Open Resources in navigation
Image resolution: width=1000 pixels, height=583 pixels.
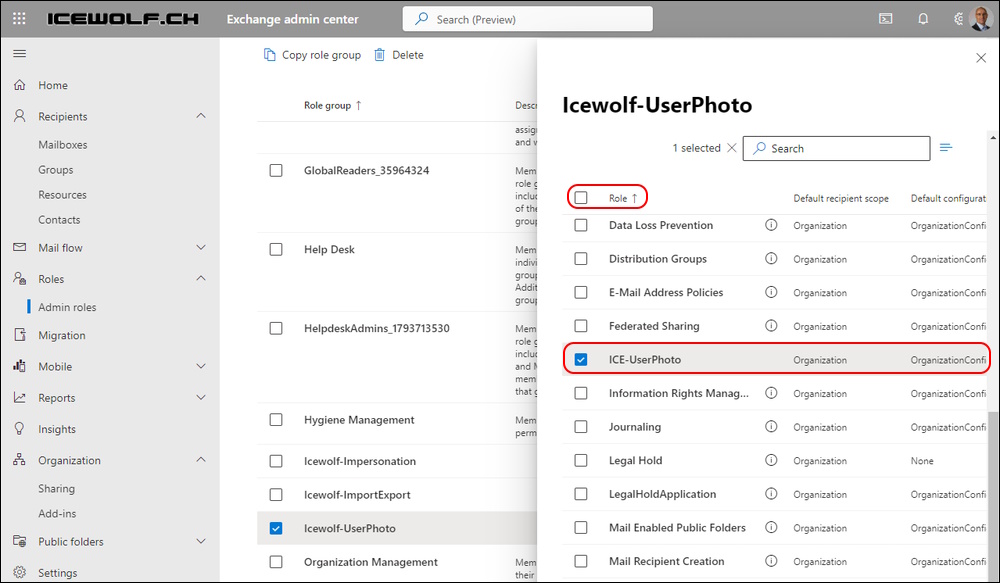(62, 195)
